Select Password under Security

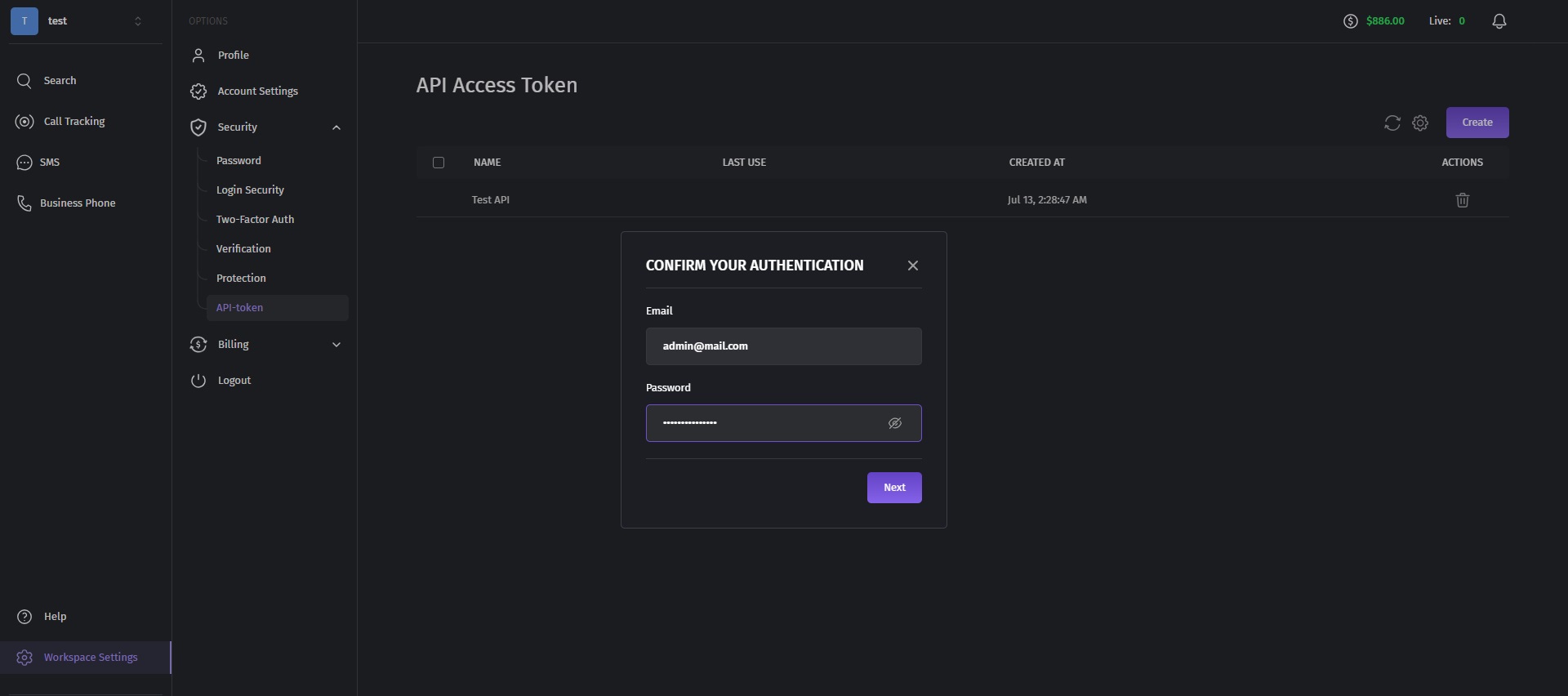pyautogui.click(x=238, y=161)
